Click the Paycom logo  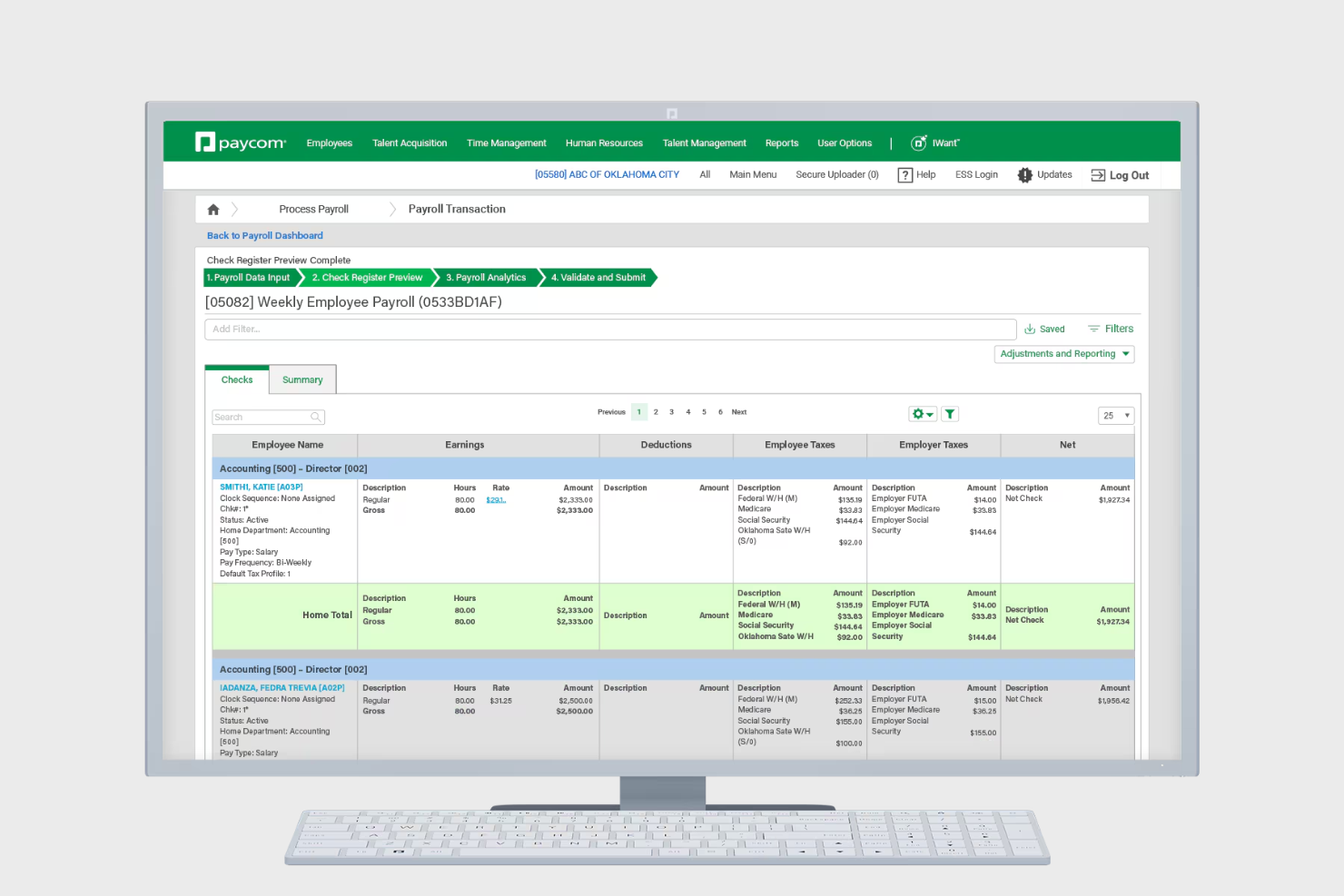pyautogui.click(x=239, y=142)
